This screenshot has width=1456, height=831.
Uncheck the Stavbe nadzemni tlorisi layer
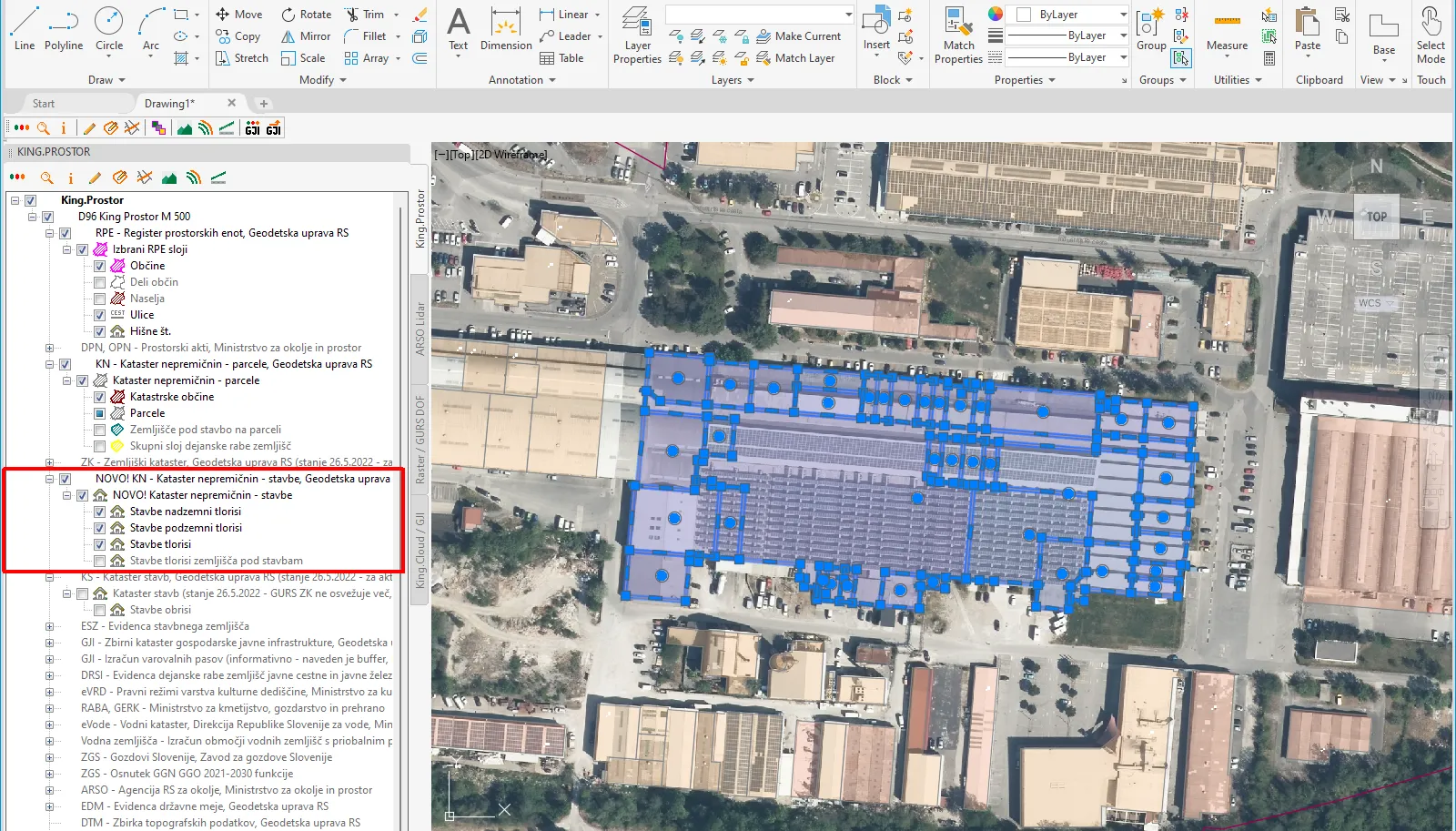(x=100, y=512)
